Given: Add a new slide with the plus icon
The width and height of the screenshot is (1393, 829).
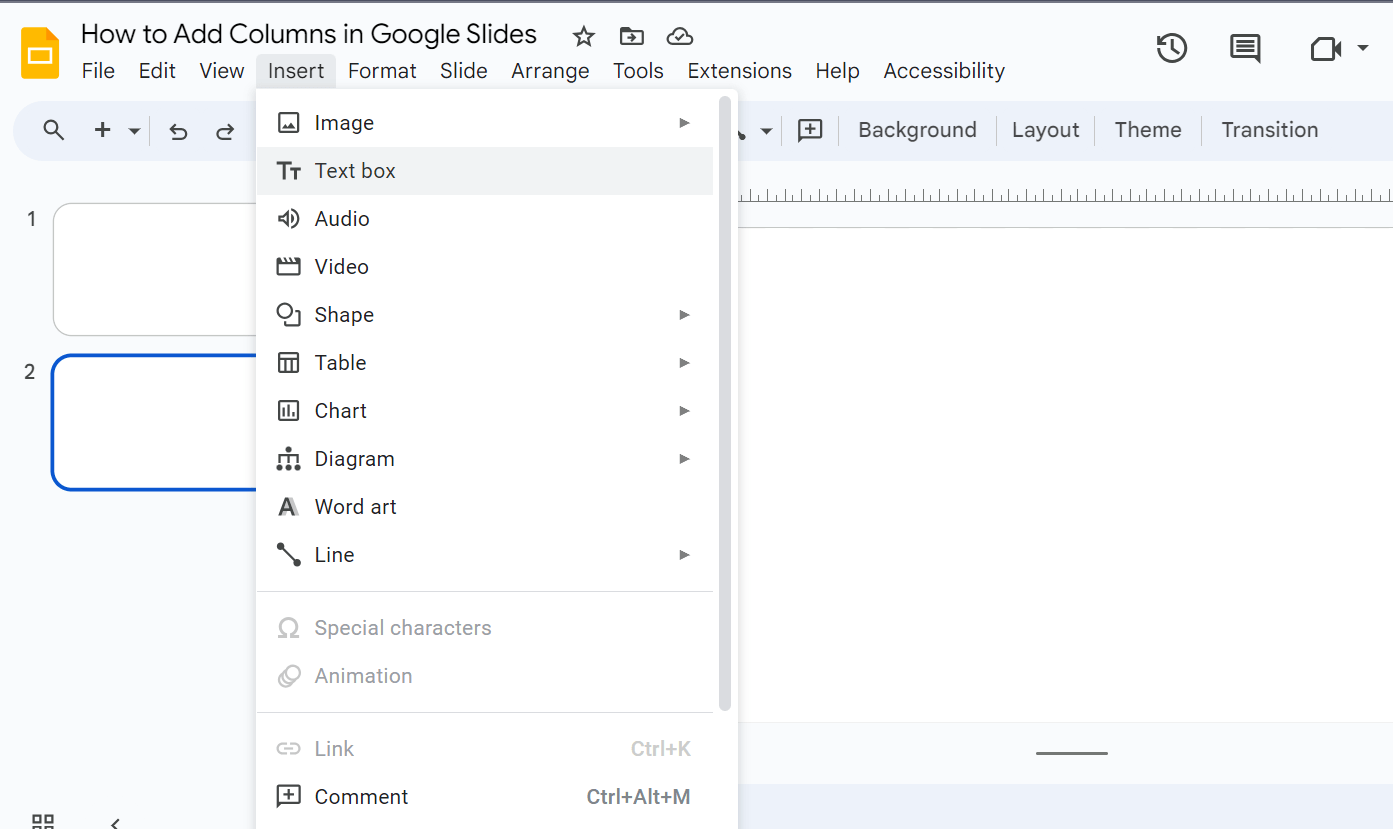Looking at the screenshot, I should pyautogui.click(x=101, y=130).
